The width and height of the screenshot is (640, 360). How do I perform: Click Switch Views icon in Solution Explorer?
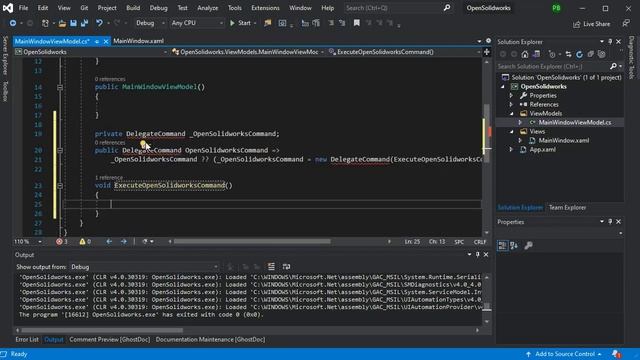click(x=536, y=54)
